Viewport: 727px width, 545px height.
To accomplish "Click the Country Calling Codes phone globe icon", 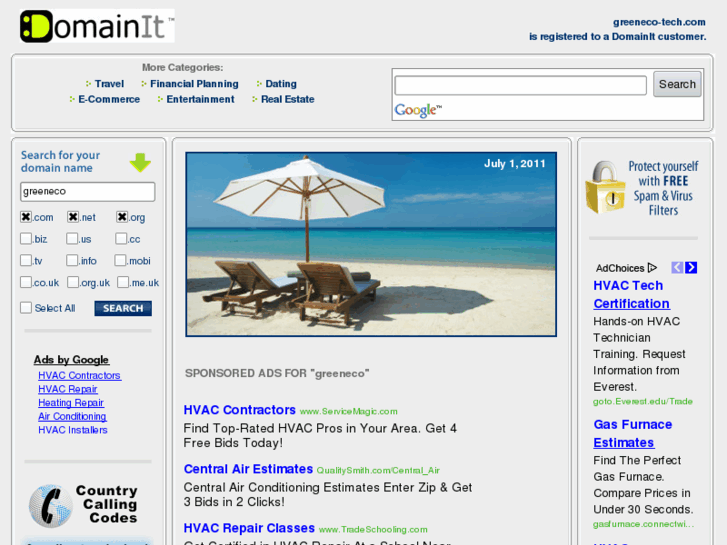I will (51, 506).
